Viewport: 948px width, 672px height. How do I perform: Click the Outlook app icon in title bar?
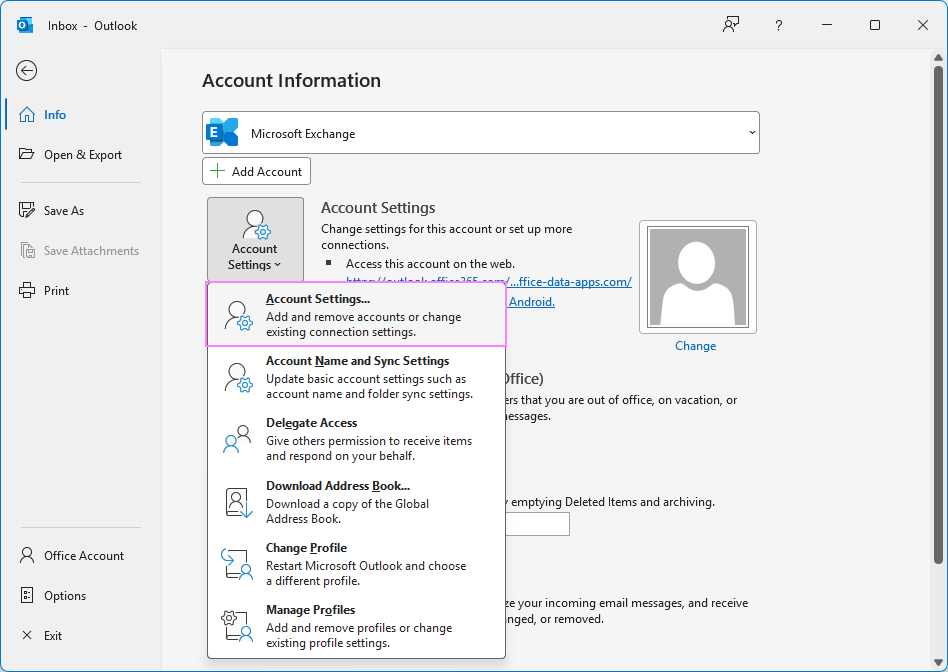point(25,25)
